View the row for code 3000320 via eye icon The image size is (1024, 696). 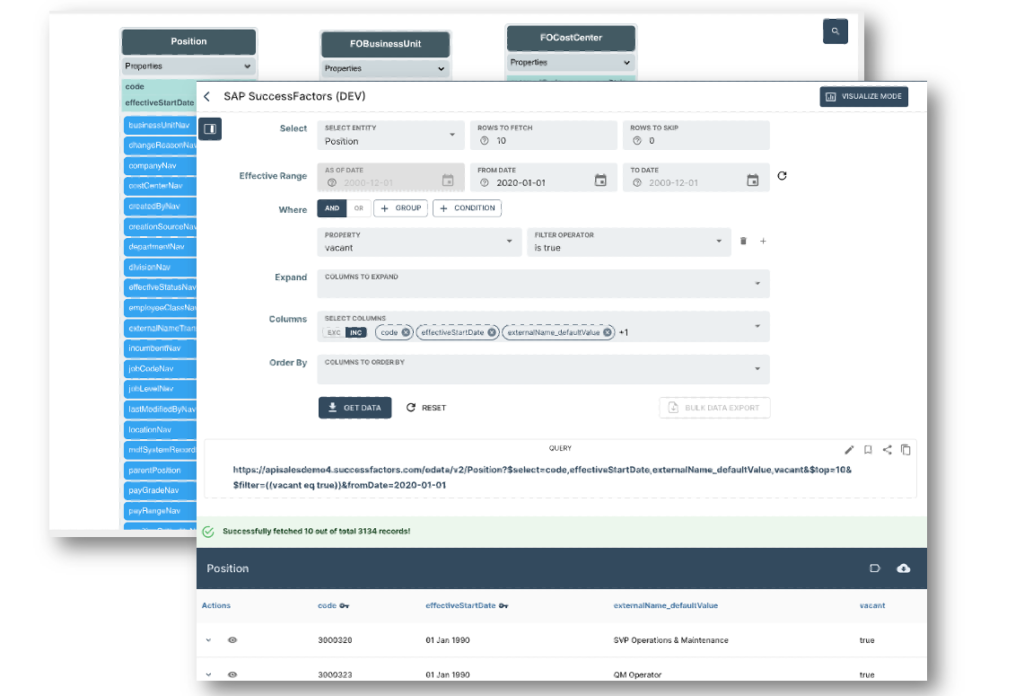click(x=233, y=640)
